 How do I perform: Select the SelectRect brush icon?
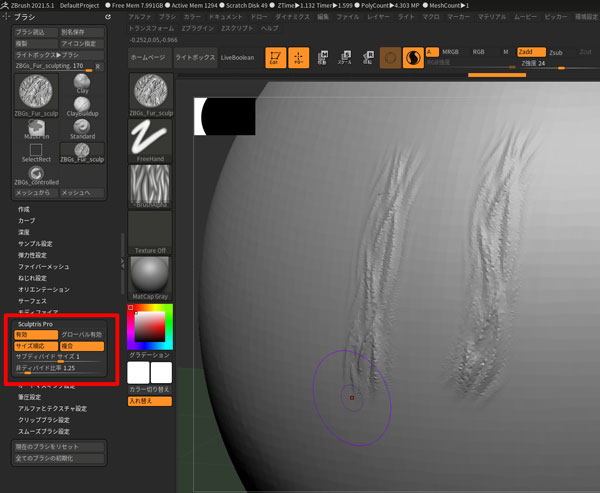coord(36,152)
